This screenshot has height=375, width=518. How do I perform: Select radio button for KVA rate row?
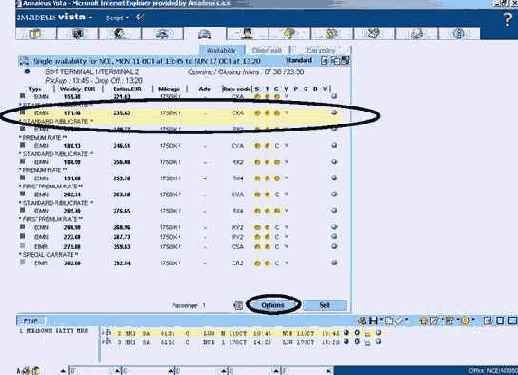[334, 194]
